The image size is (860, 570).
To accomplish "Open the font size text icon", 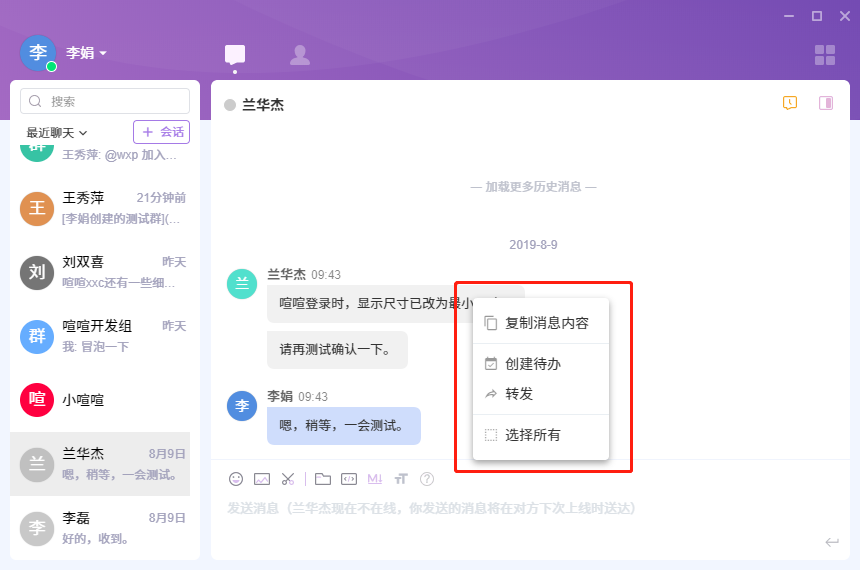I will 401,479.
